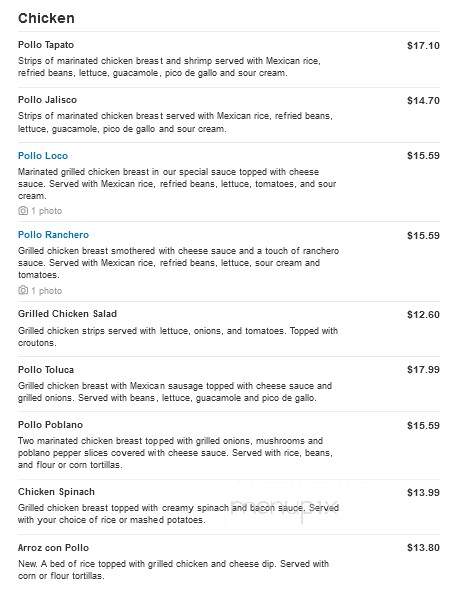
Task: Click the Grilled Chicken Salad title
Action: tap(67, 314)
